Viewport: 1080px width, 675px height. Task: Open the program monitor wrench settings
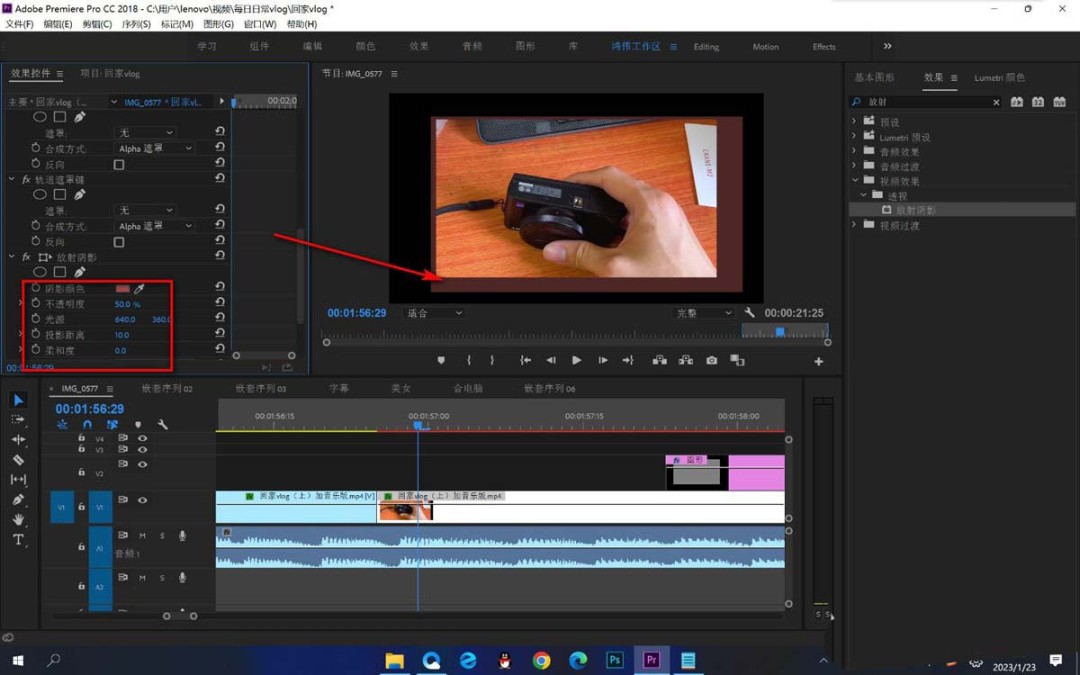[749, 313]
